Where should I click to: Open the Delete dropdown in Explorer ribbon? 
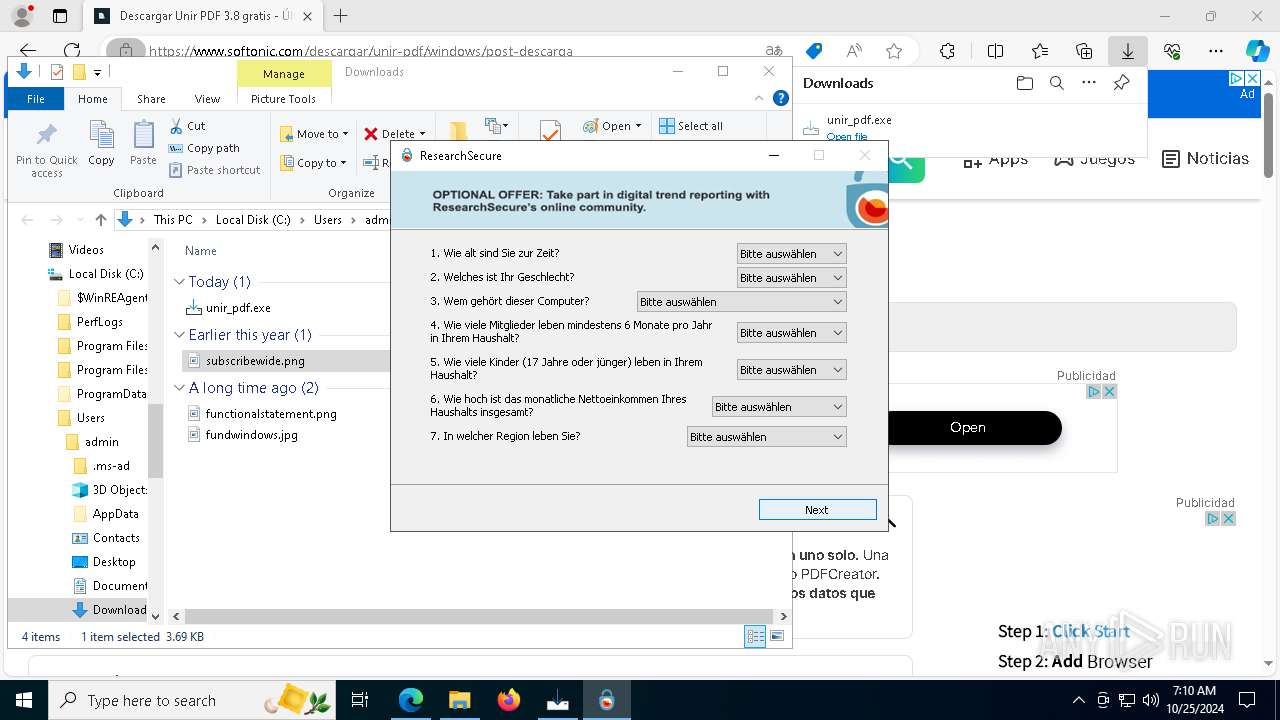point(394,134)
